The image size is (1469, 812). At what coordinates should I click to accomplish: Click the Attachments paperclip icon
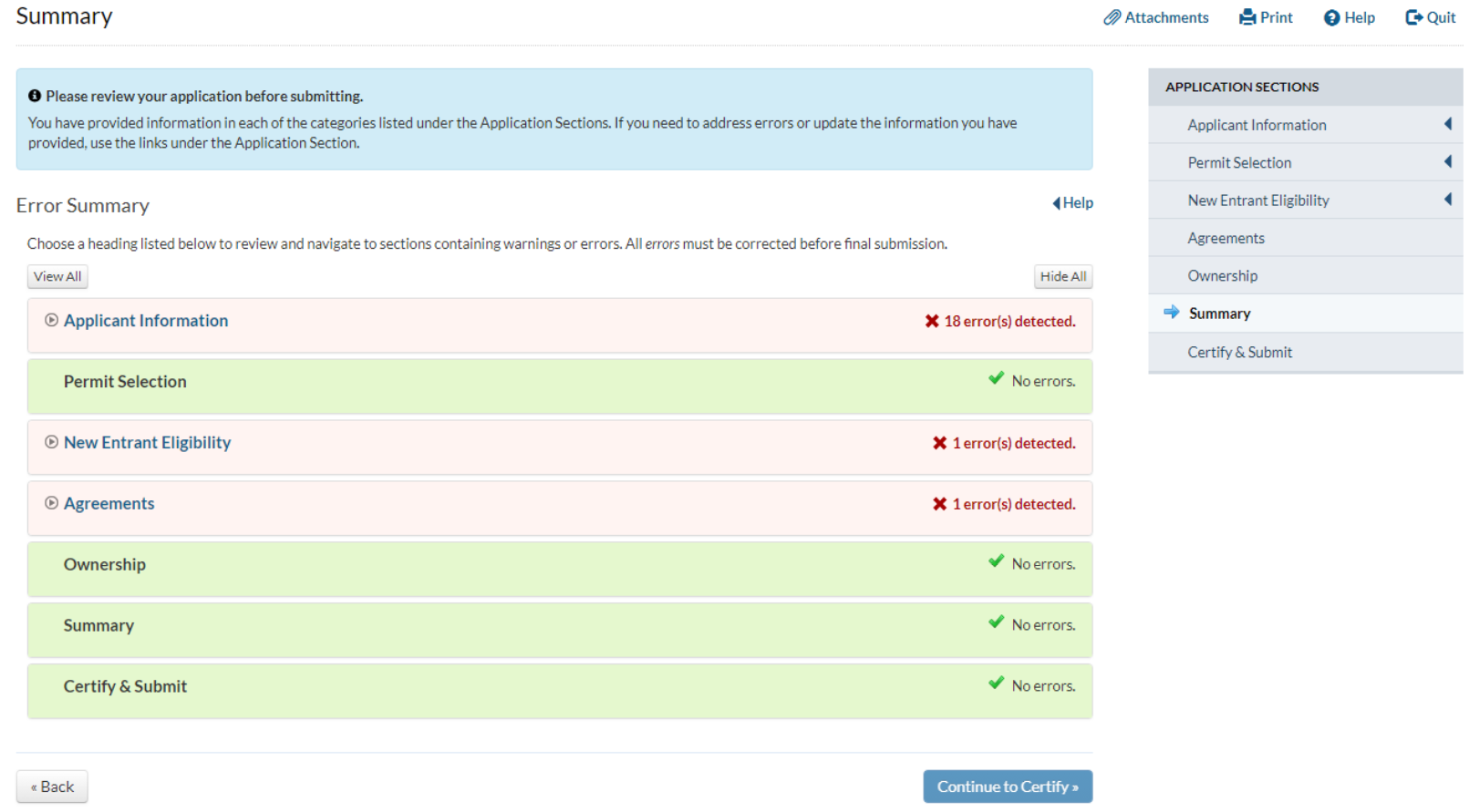[1112, 17]
